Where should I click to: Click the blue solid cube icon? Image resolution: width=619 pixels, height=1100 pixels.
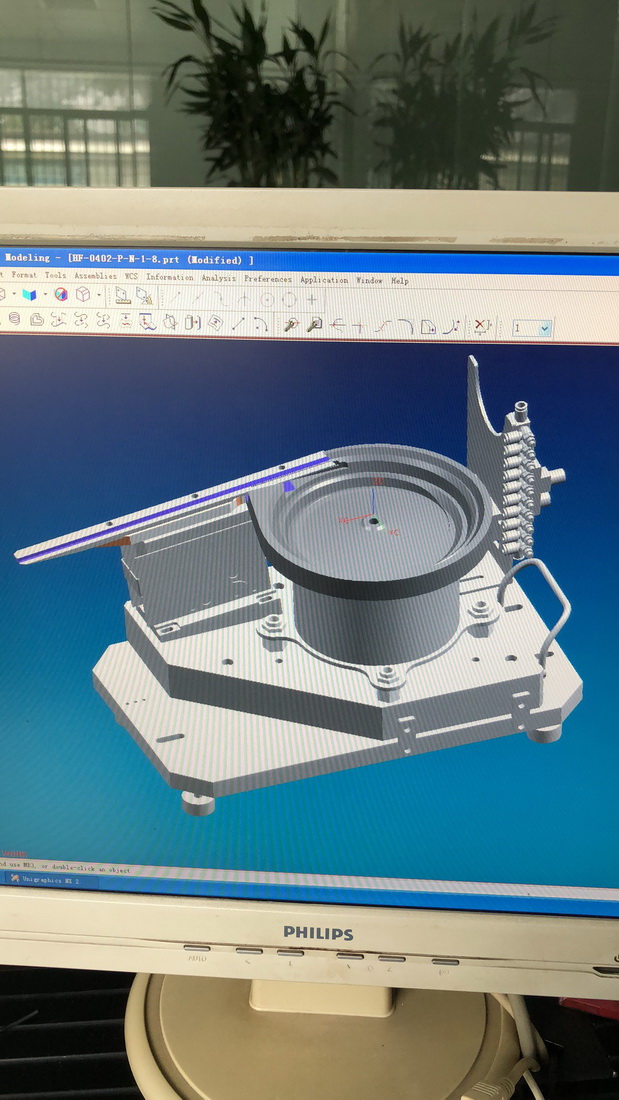[29, 295]
